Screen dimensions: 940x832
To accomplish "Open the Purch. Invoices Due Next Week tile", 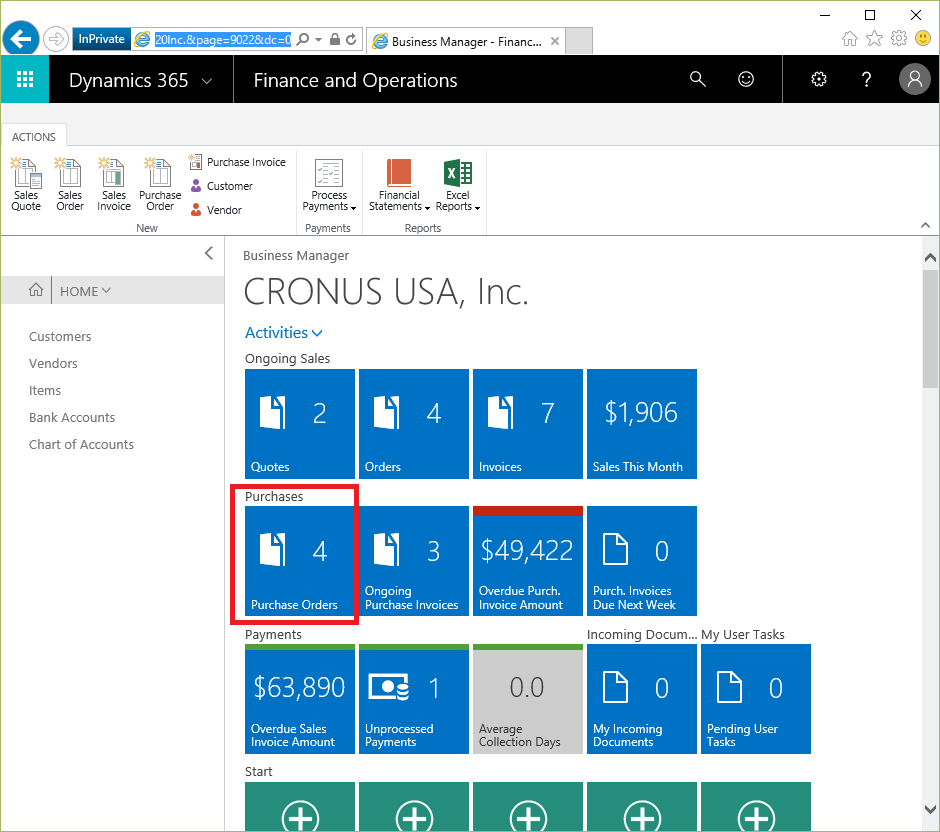I will (x=641, y=561).
